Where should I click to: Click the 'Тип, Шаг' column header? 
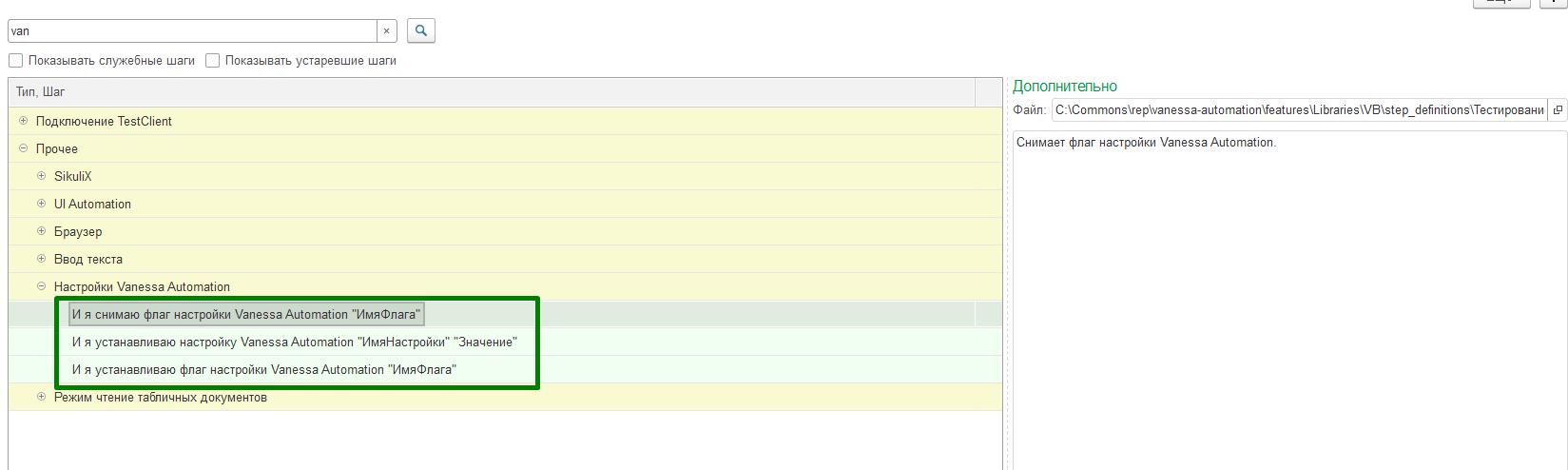492,92
